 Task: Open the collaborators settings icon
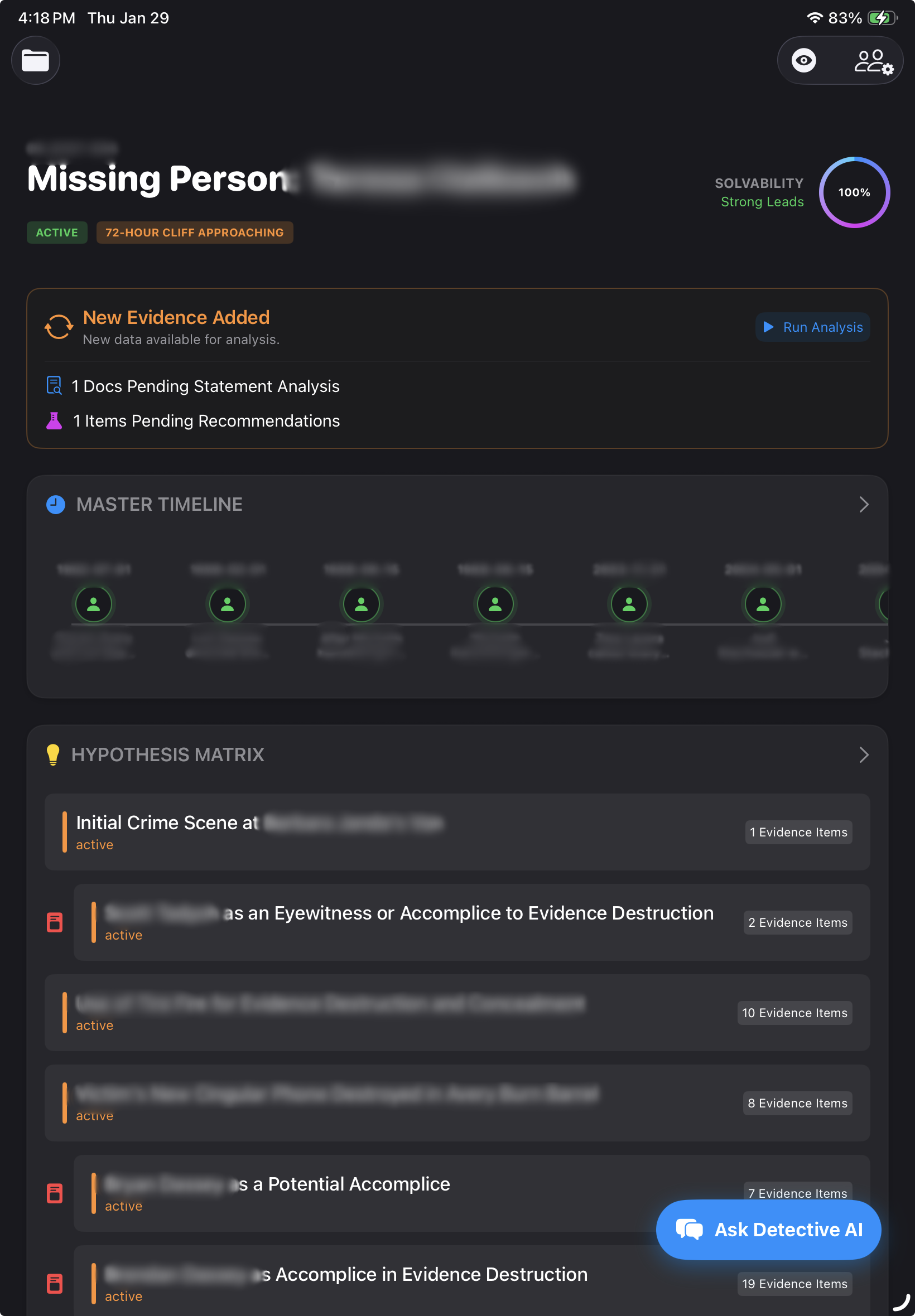tap(872, 60)
